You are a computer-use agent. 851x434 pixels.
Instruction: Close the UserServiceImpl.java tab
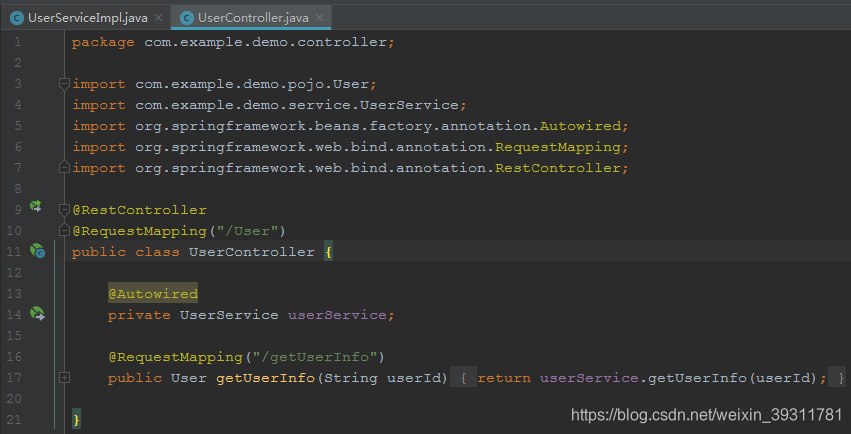click(158, 18)
